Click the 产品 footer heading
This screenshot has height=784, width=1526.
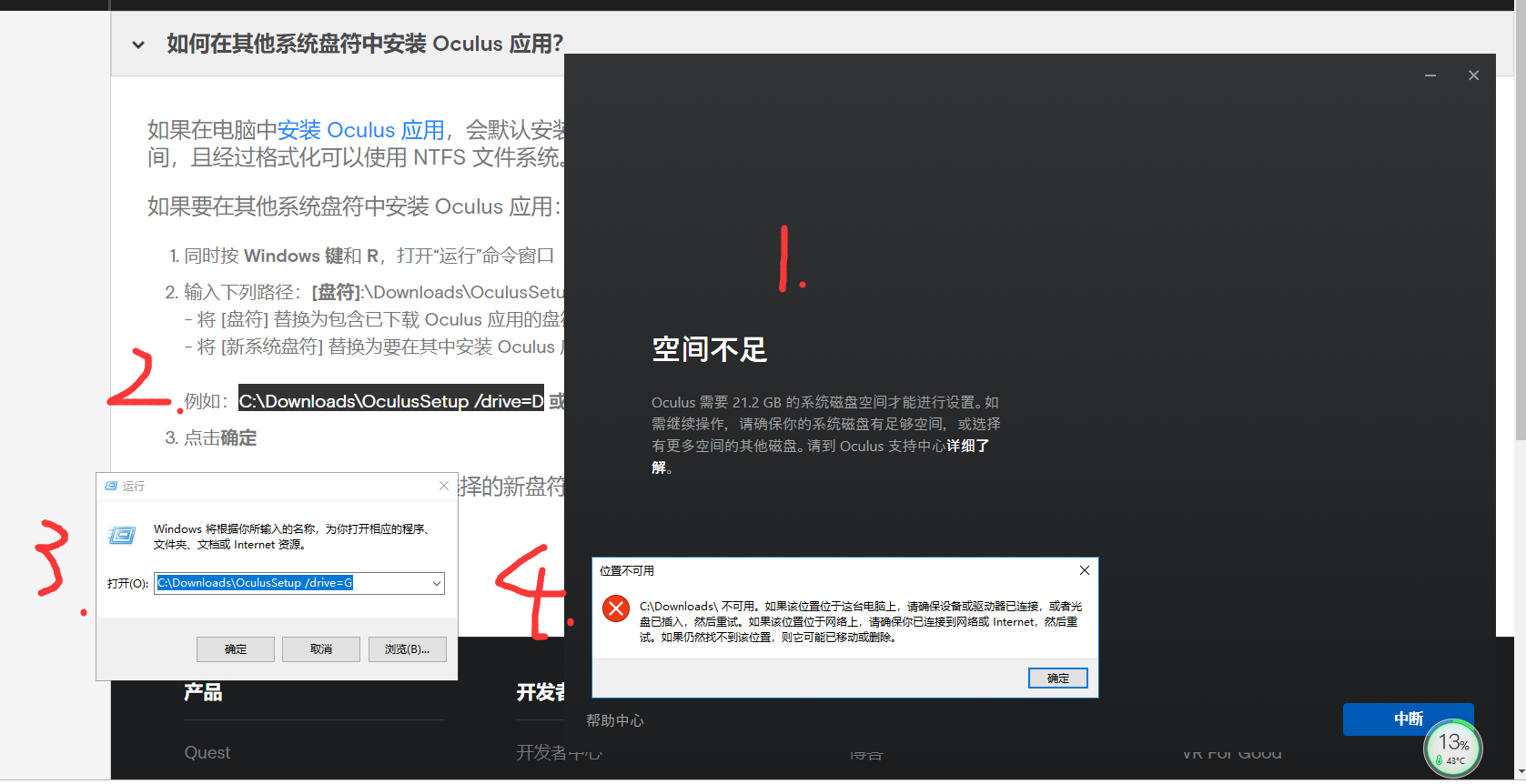tap(203, 692)
